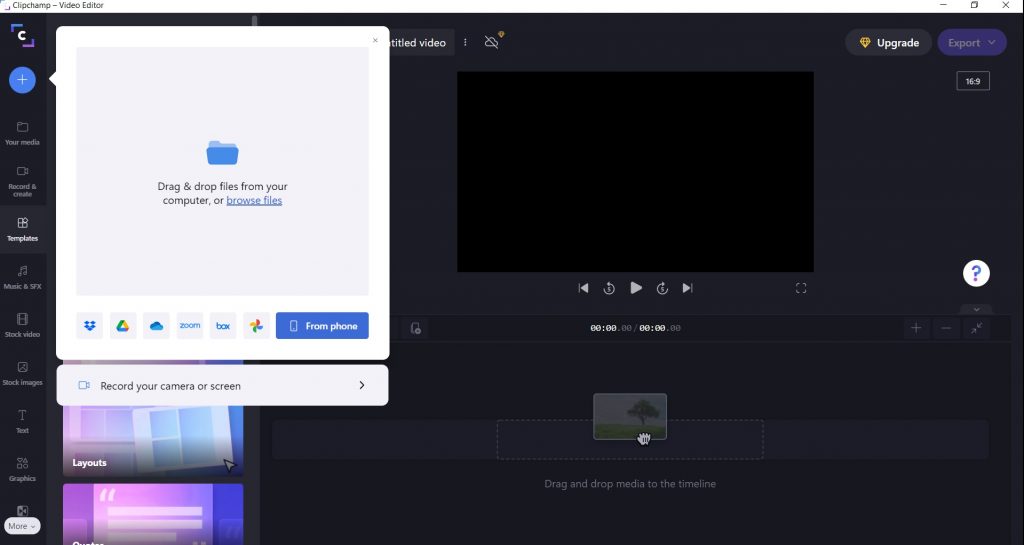Import media from Zoom
1024x545 pixels.
pos(190,326)
